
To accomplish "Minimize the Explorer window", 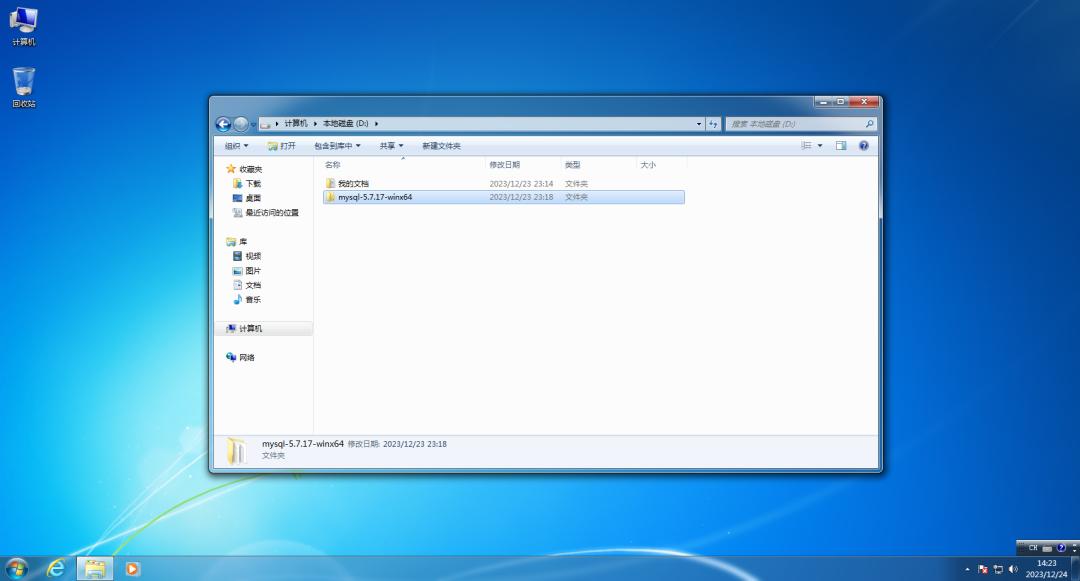I will pyautogui.click(x=823, y=102).
